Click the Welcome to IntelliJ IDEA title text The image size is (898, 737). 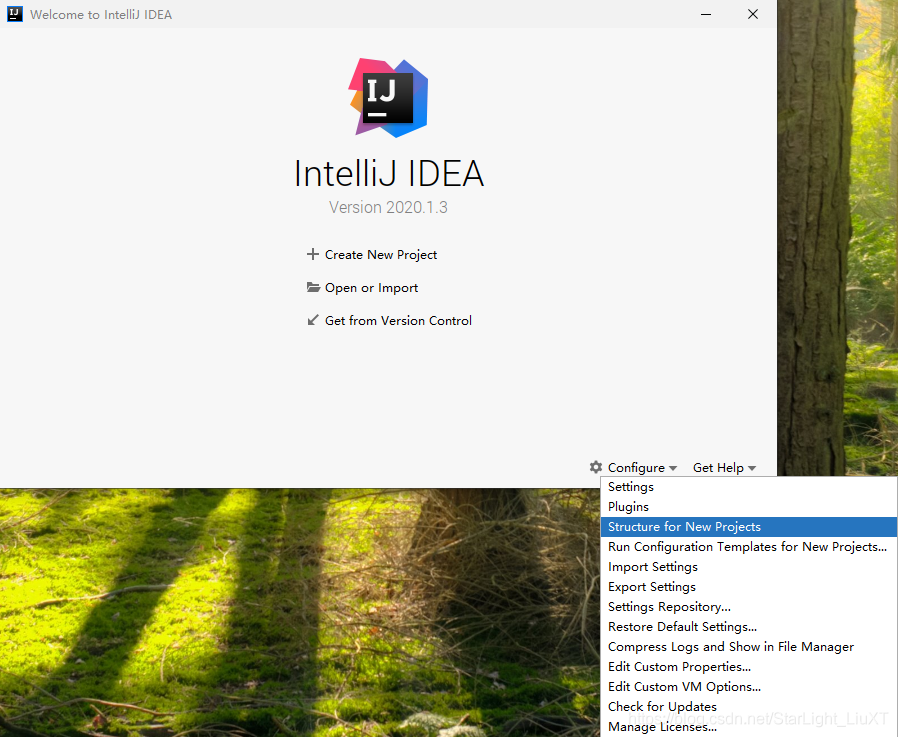point(101,14)
